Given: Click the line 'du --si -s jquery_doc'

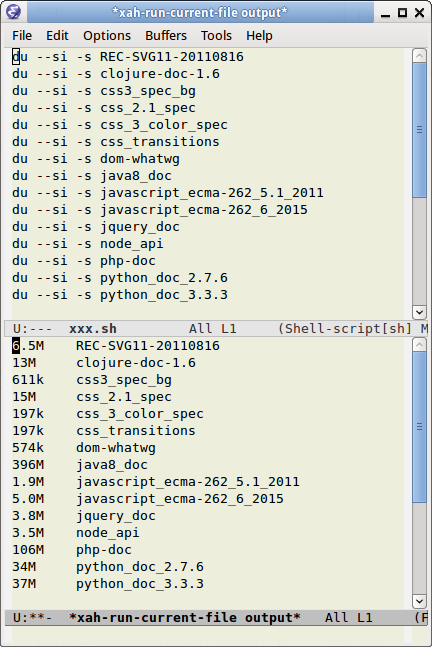Looking at the screenshot, I should [x=96, y=227].
